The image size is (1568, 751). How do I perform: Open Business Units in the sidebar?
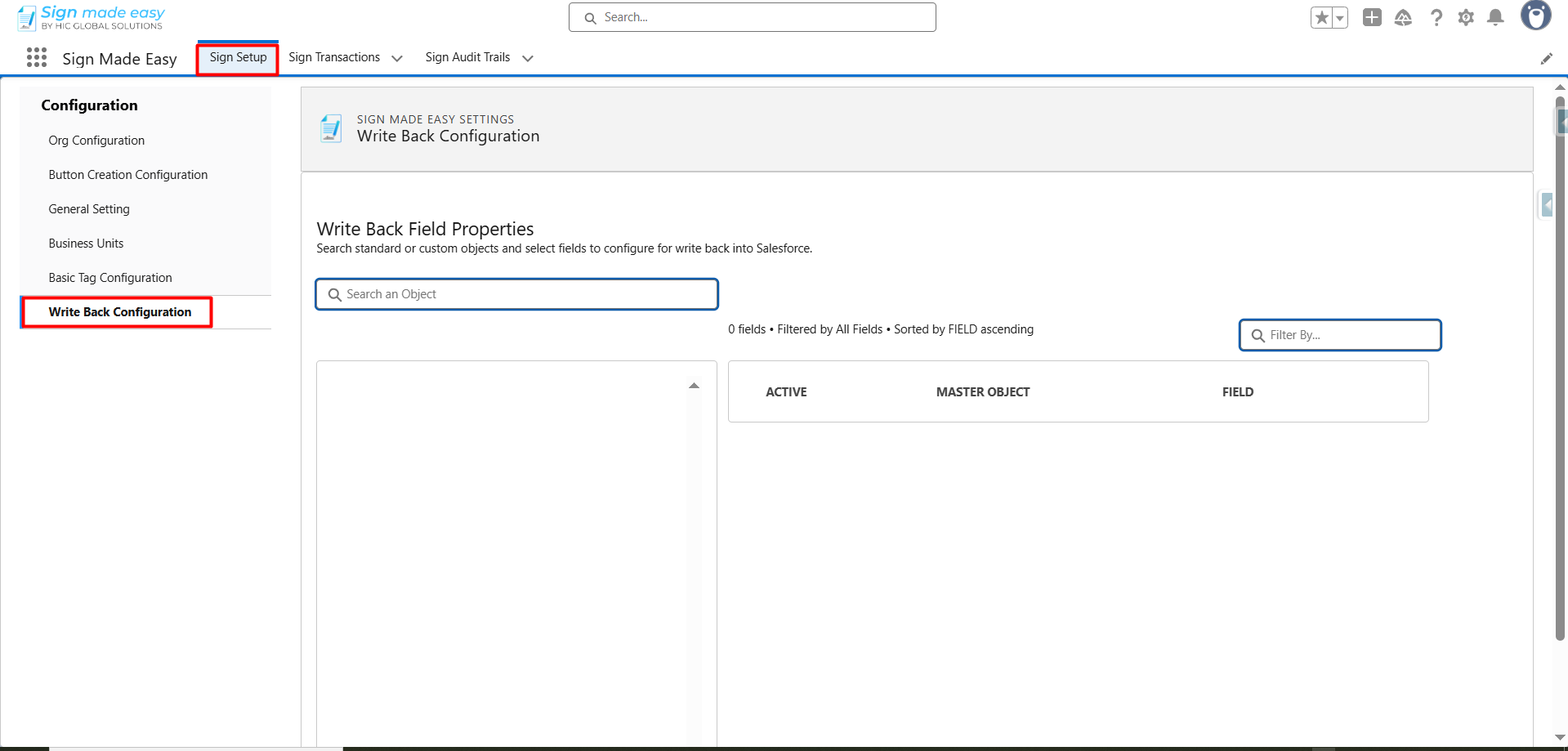tap(86, 244)
